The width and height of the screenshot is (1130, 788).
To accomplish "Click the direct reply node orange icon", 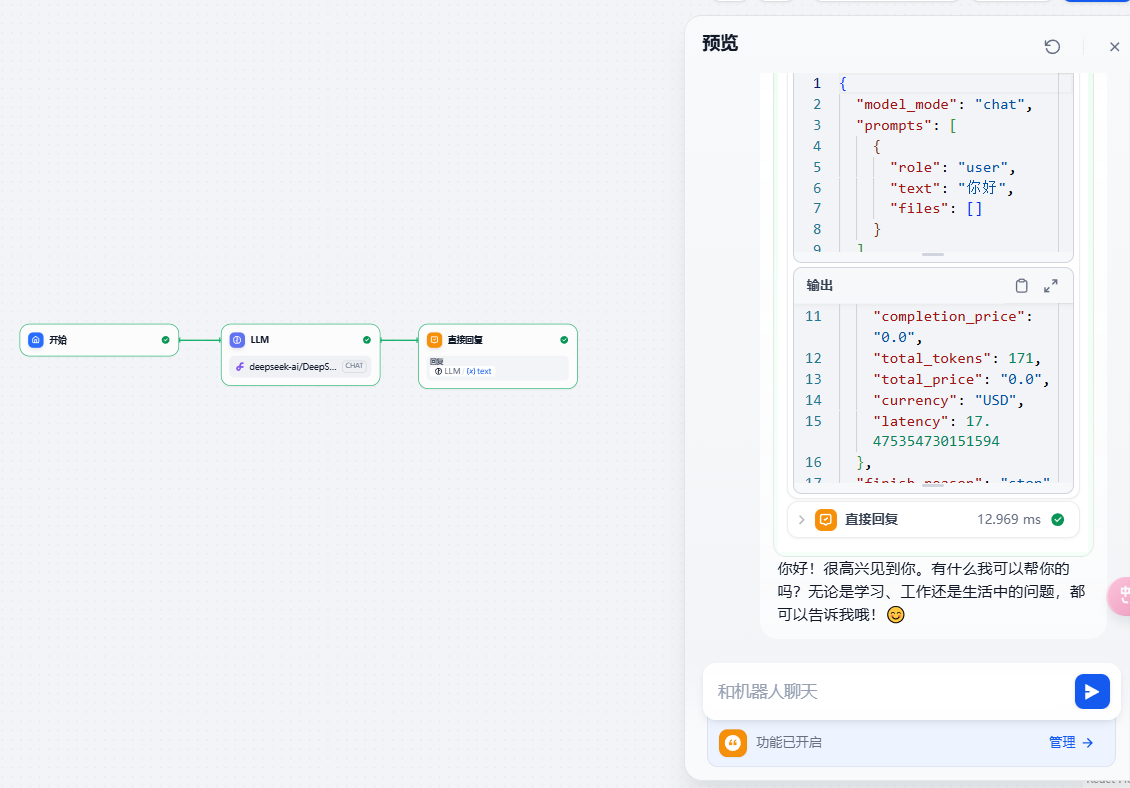I will coord(435,340).
